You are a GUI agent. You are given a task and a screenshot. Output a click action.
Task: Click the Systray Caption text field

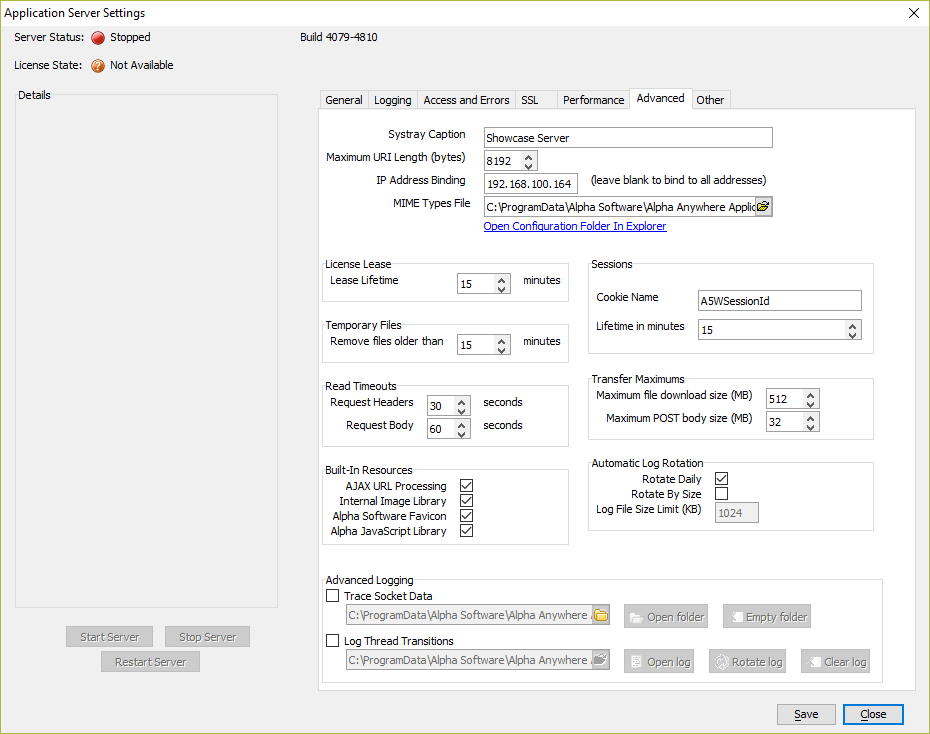point(628,138)
